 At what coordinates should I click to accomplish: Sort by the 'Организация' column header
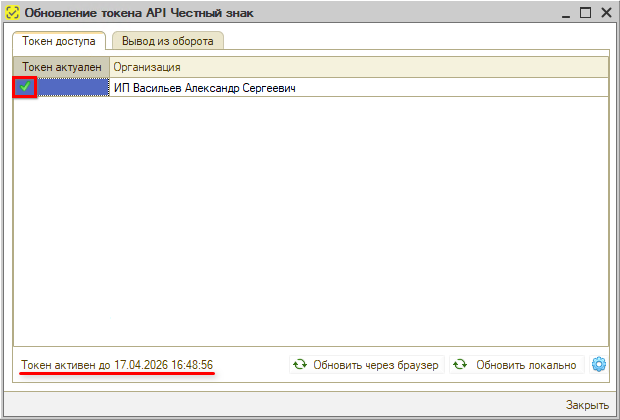point(358,66)
